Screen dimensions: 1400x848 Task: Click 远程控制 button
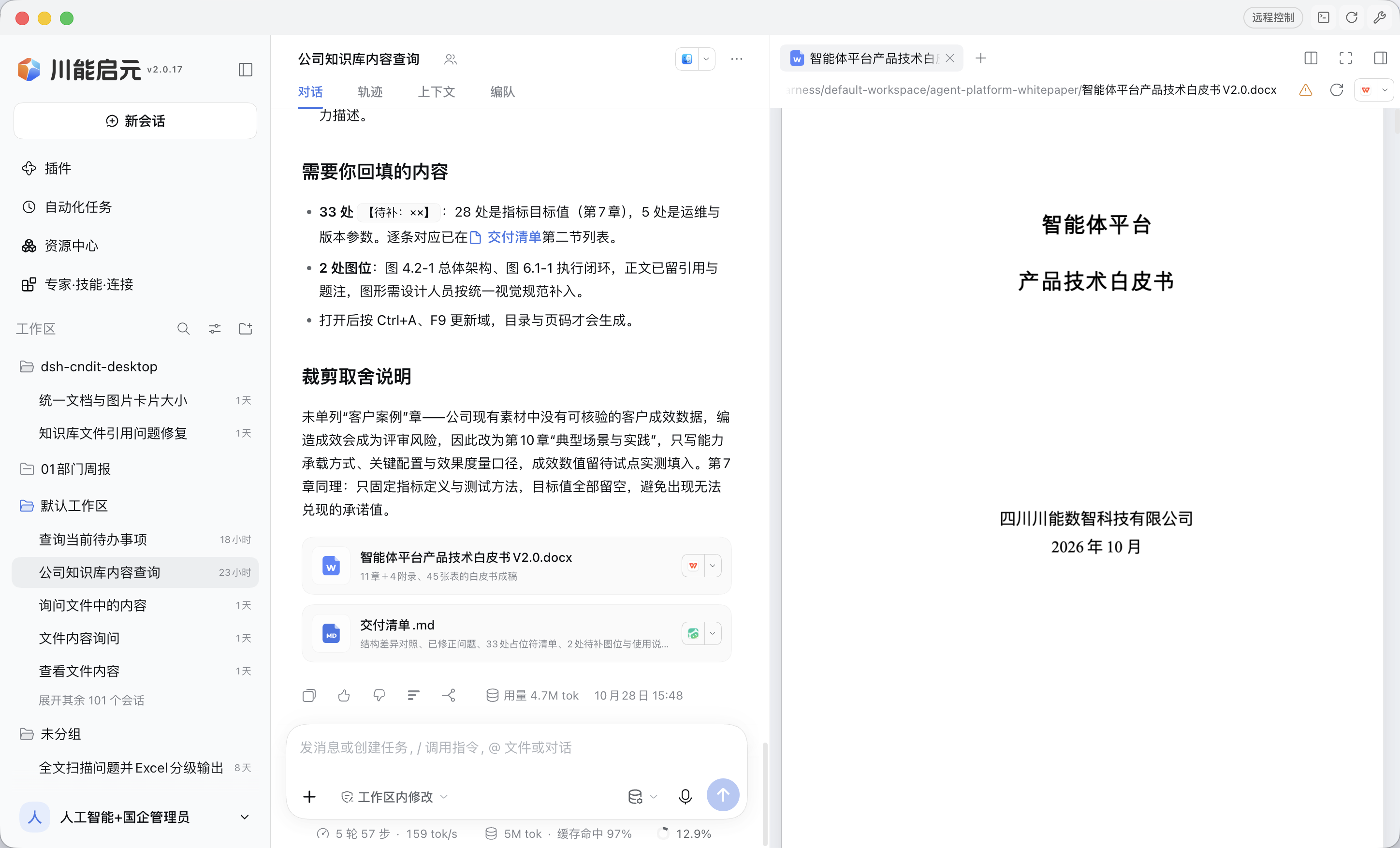pyautogui.click(x=1273, y=17)
